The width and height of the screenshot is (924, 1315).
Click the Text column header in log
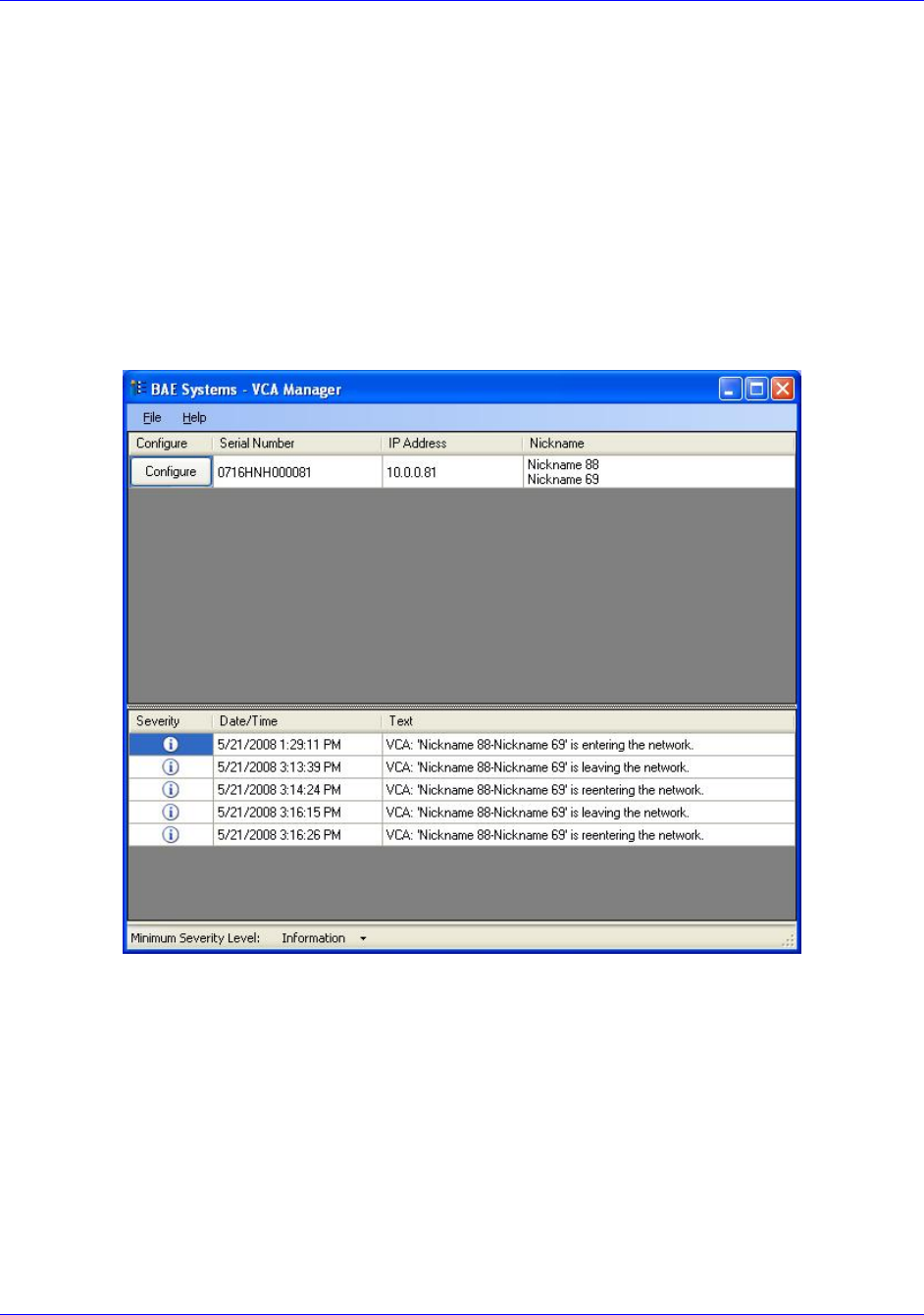588,721
